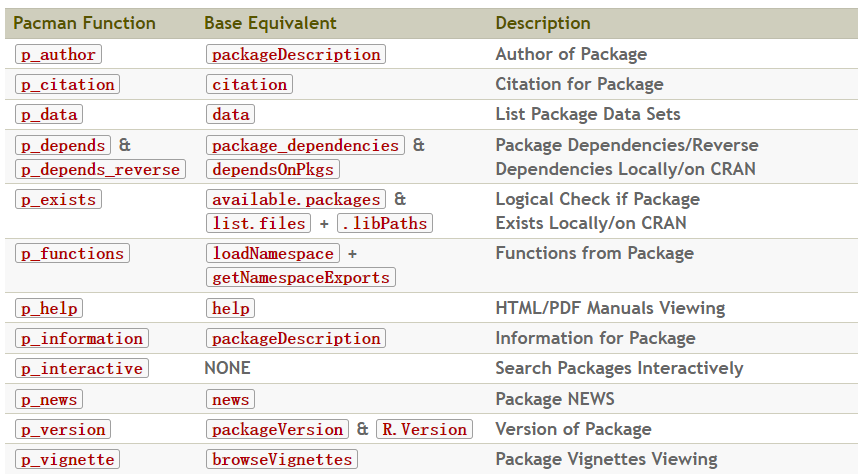Viewport: 861px width, 474px height.
Task: Click the list.files code label
Action: (259, 223)
